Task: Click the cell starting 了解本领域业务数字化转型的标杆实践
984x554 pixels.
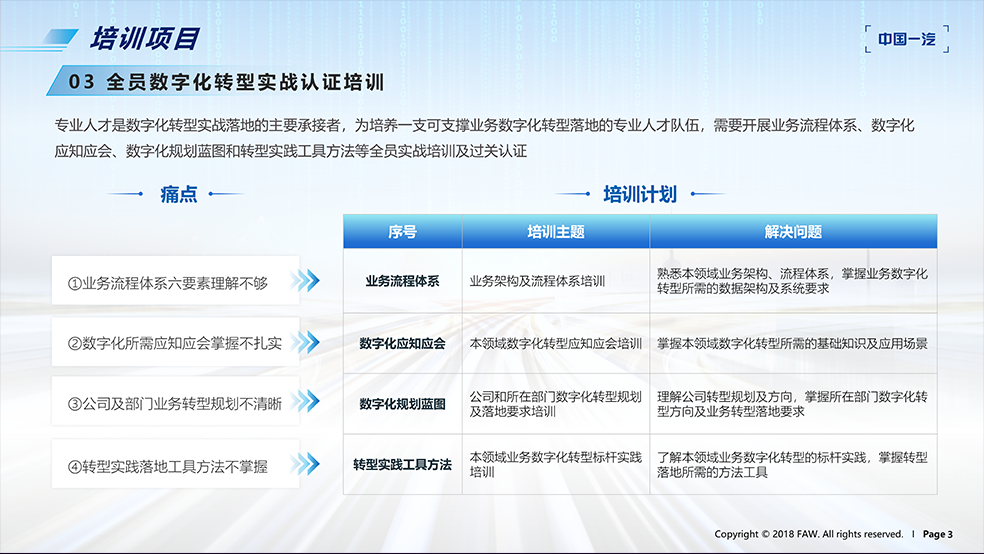Action: tap(792, 464)
